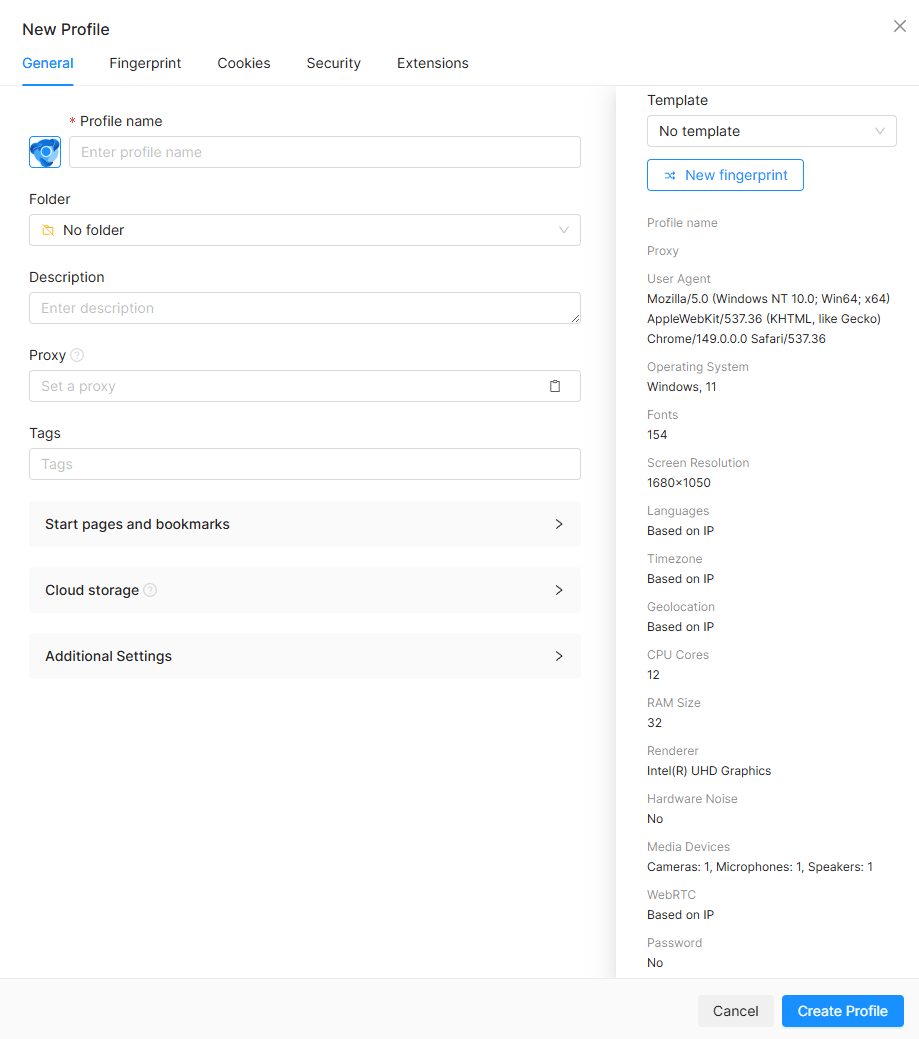Viewport: 919px width, 1039px height.
Task: Expand the Additional Settings section
Action: pyautogui.click(x=305, y=656)
